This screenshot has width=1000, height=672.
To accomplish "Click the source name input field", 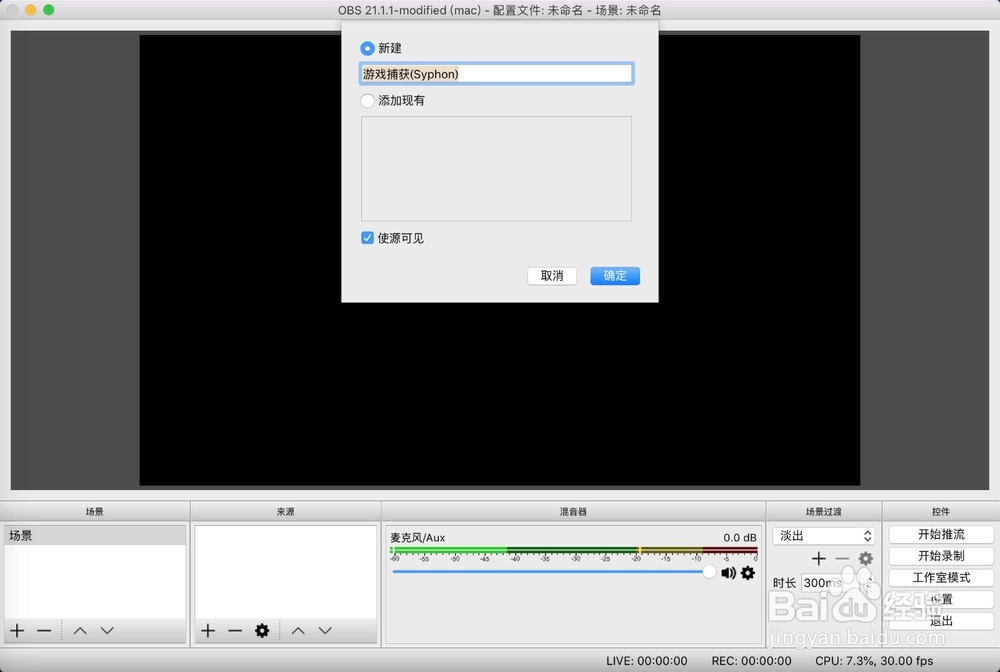I will [x=497, y=74].
